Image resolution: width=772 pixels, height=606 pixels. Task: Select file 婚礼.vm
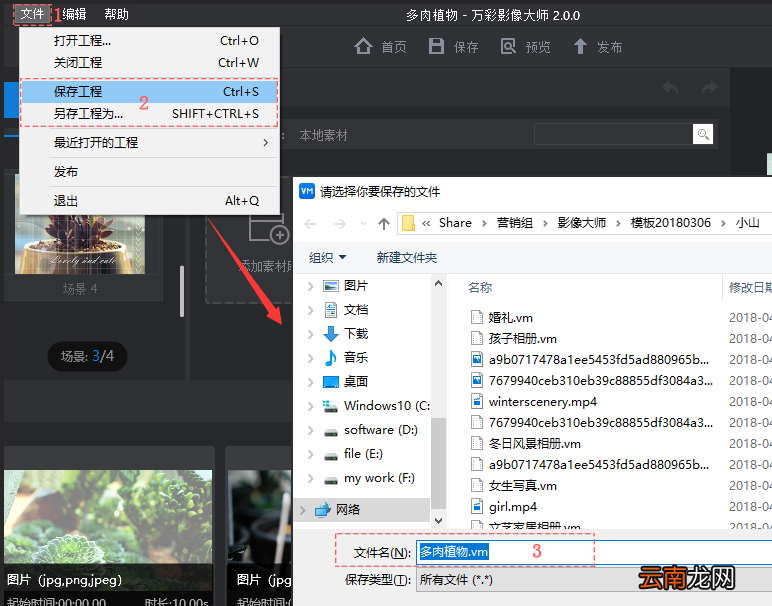tap(511, 318)
